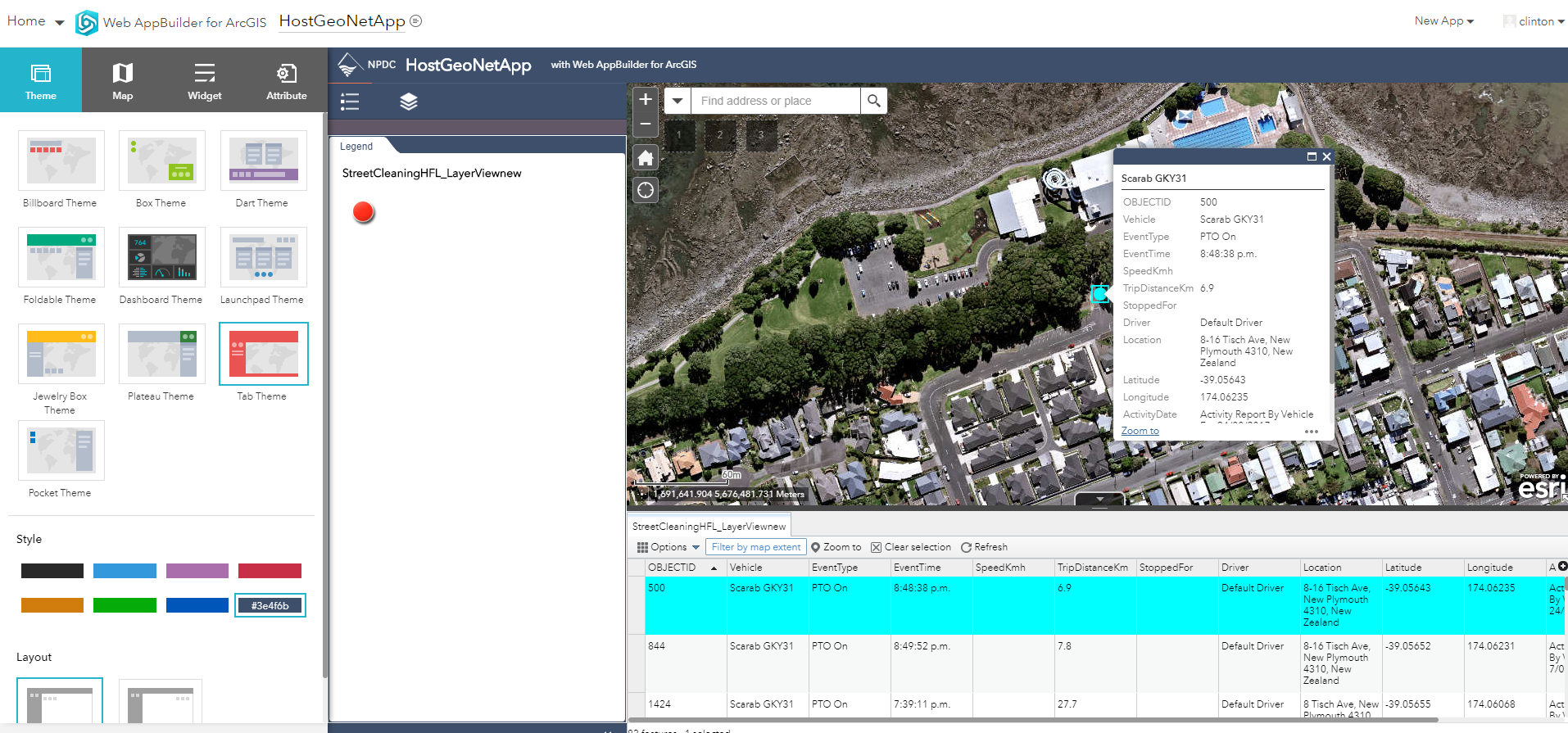The width and height of the screenshot is (1568, 733).
Task: Switch to the Attribute tab
Action: pos(286,80)
